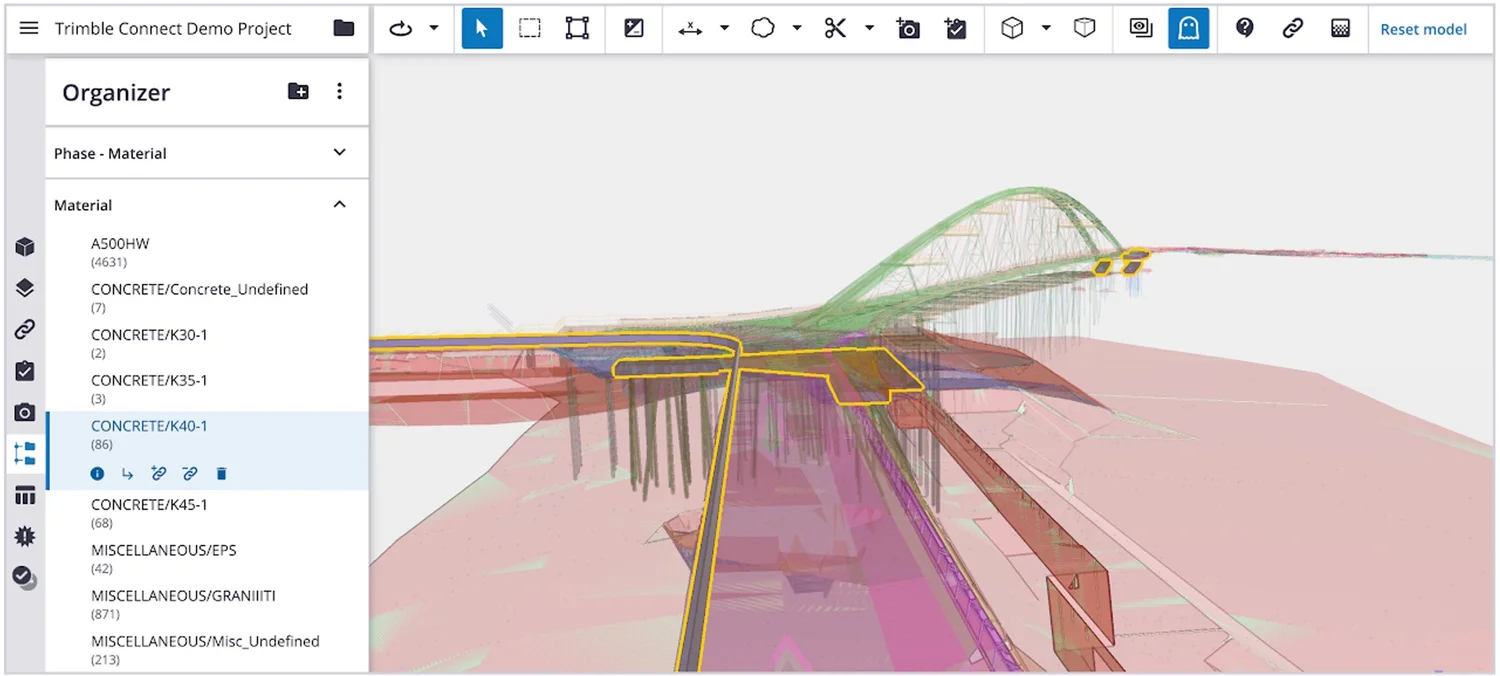This screenshot has width=1500, height=676.
Task: Select the arrow selection tool
Action: (481, 28)
